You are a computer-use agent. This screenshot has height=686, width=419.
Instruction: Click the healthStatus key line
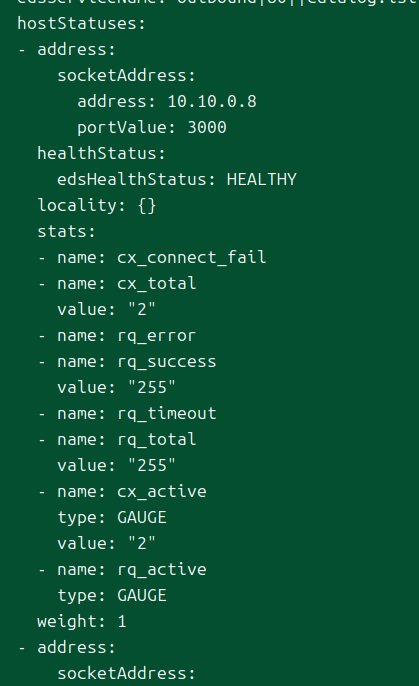(x=101, y=154)
